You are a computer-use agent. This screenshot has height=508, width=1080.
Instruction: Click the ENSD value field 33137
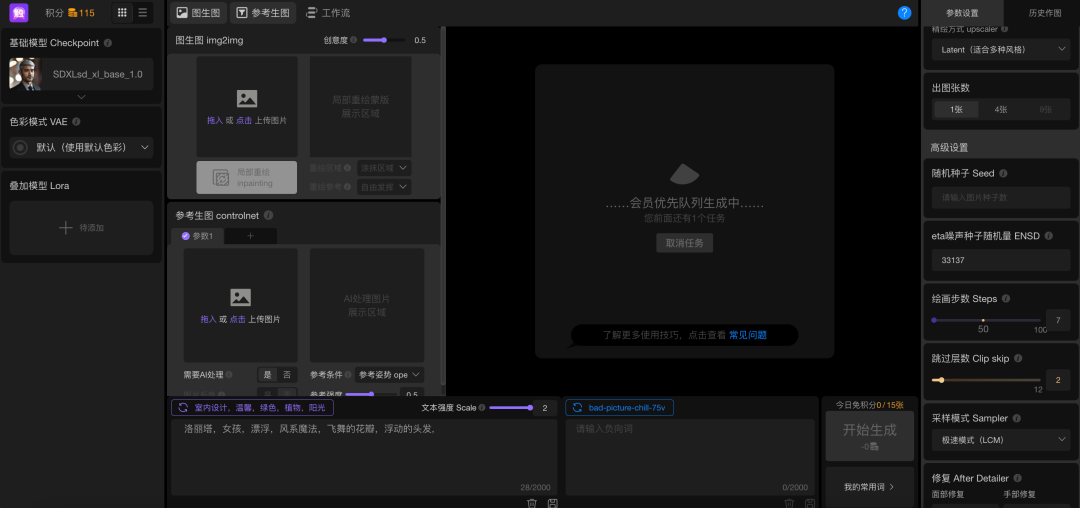(x=1000, y=260)
